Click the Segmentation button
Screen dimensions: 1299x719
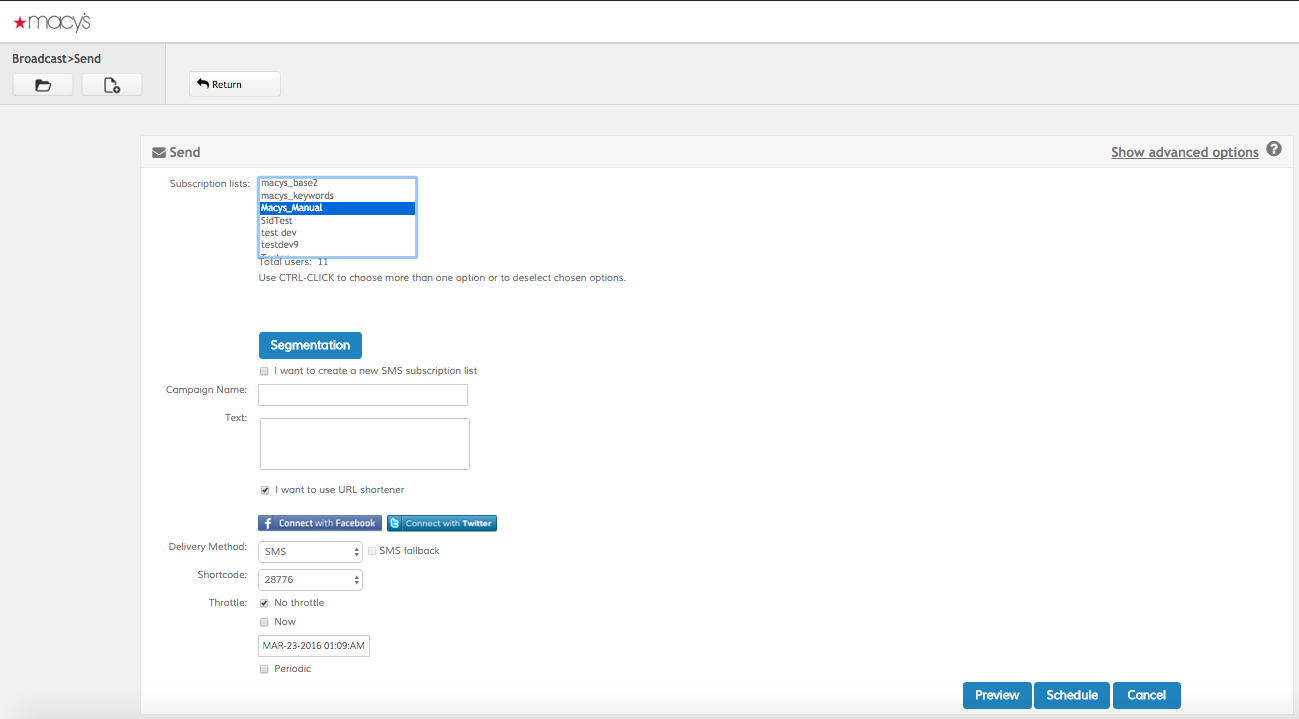click(310, 345)
